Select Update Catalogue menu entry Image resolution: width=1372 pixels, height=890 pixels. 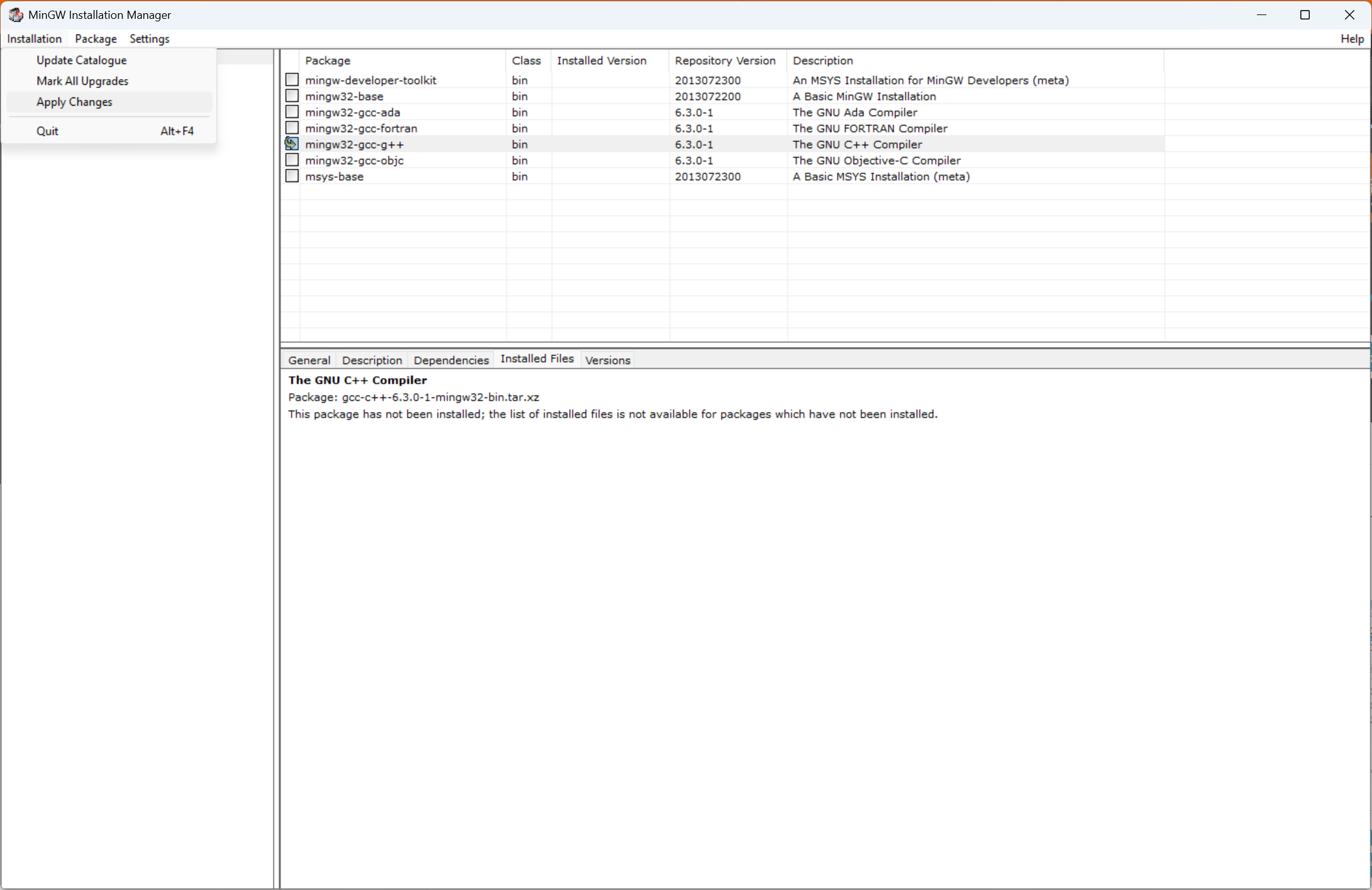[x=82, y=60]
